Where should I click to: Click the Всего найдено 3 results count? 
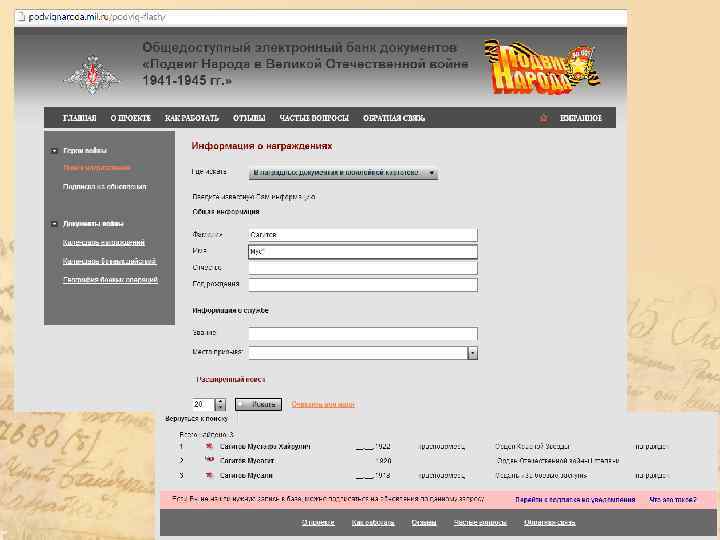click(x=206, y=434)
